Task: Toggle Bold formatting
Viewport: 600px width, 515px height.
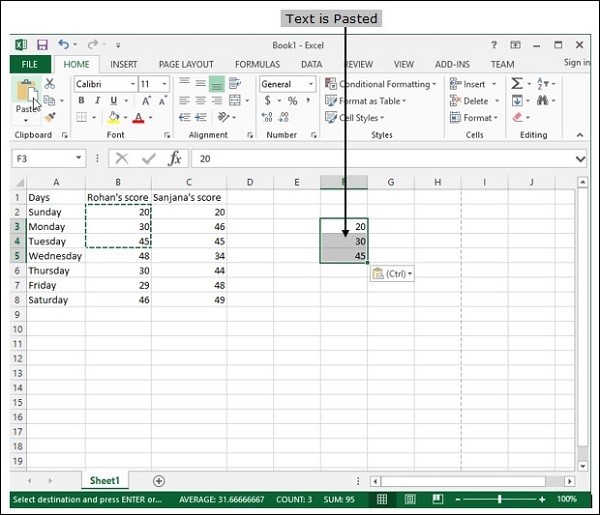Action: (82, 101)
